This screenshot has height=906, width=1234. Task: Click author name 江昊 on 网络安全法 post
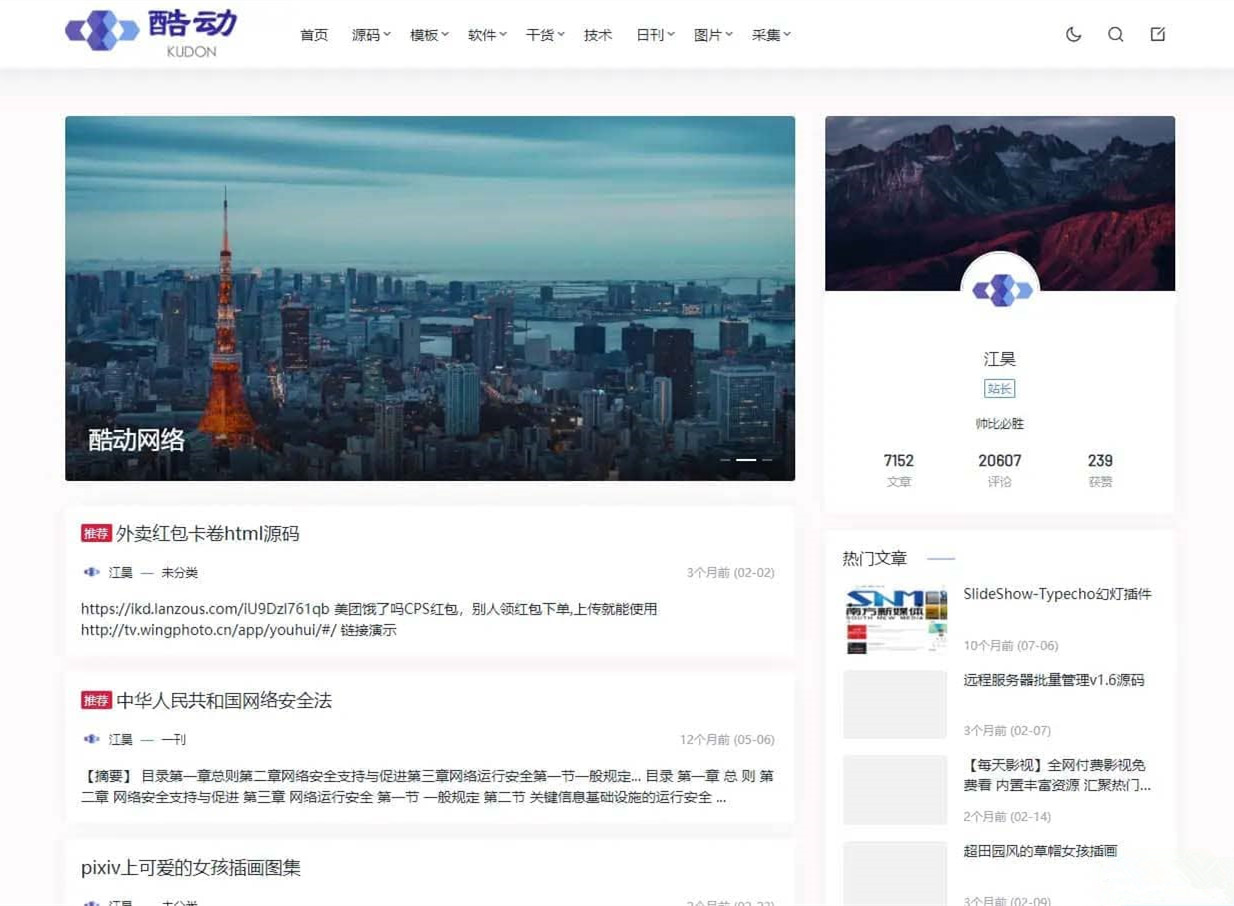click(121, 740)
